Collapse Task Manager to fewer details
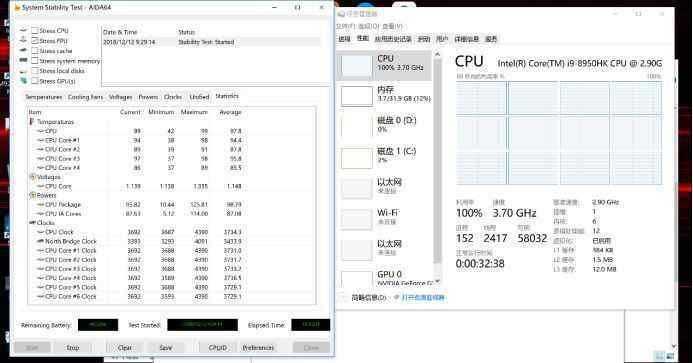The height and width of the screenshot is (363, 693). (x=369, y=298)
